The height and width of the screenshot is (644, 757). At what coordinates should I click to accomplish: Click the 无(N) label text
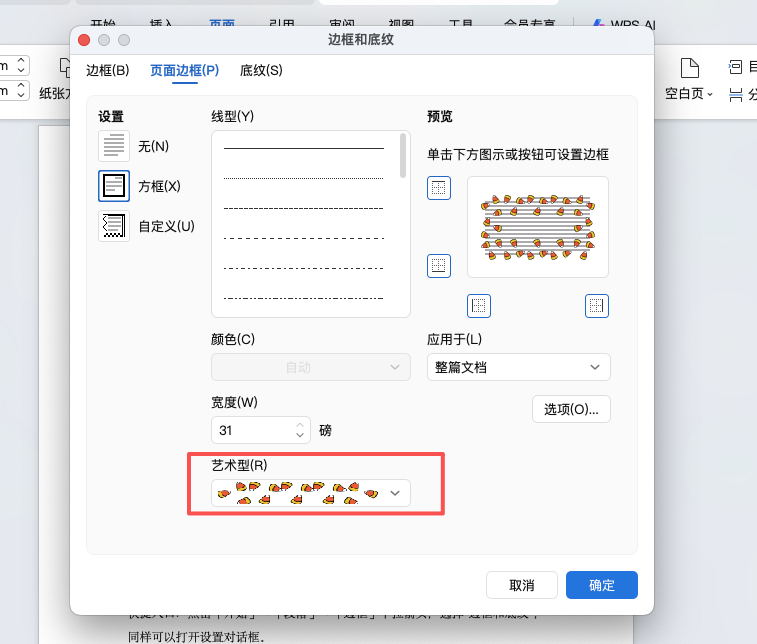pos(154,146)
